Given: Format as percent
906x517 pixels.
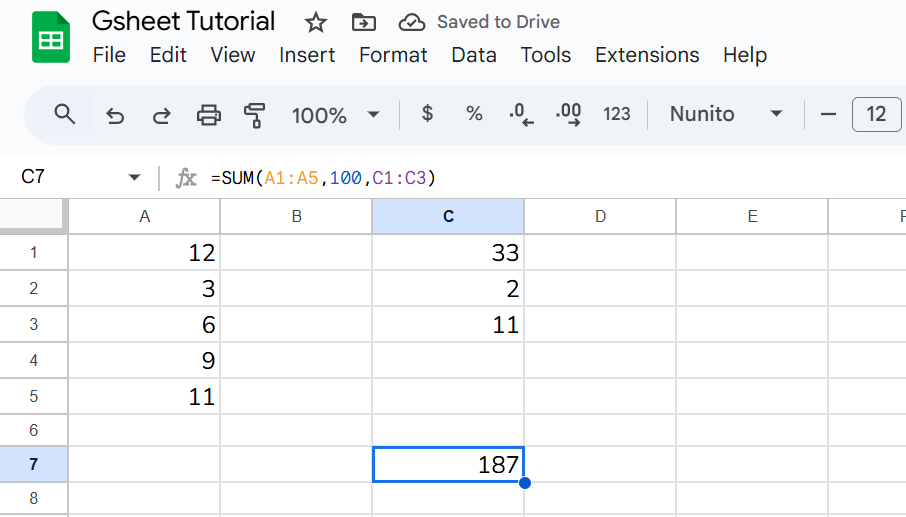Looking at the screenshot, I should coord(474,114).
